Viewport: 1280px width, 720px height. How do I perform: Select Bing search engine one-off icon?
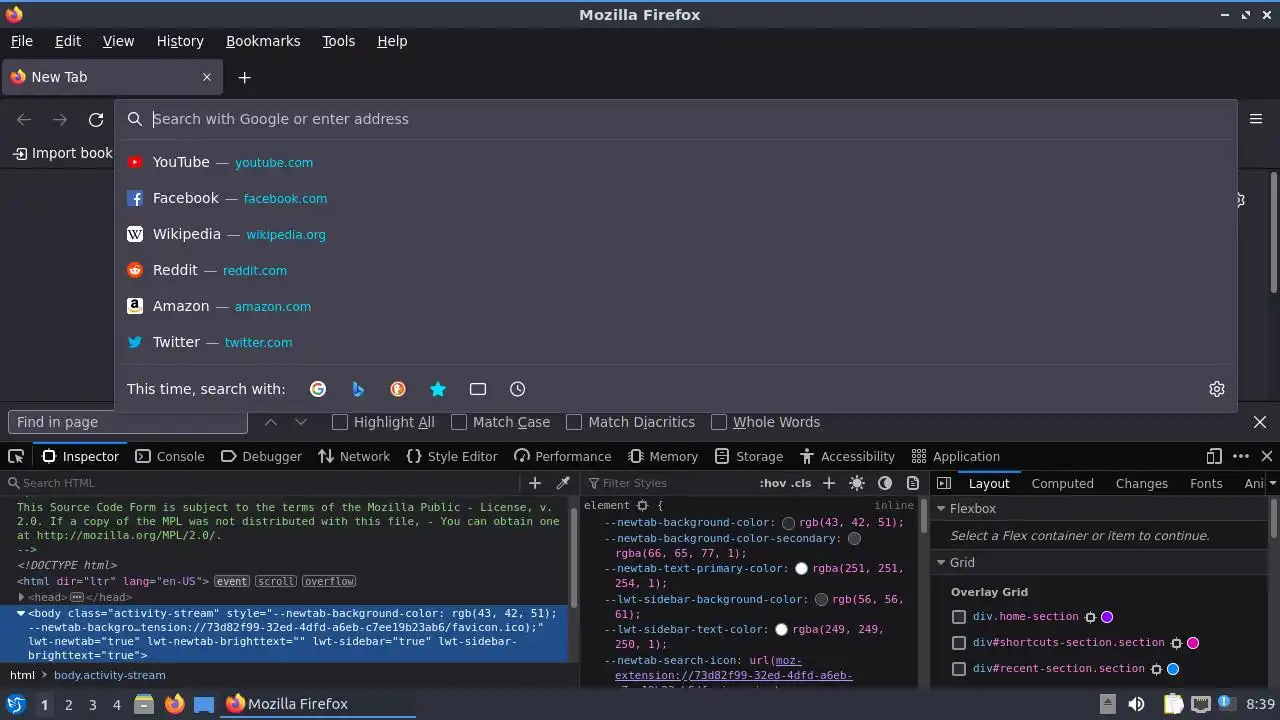(358, 389)
